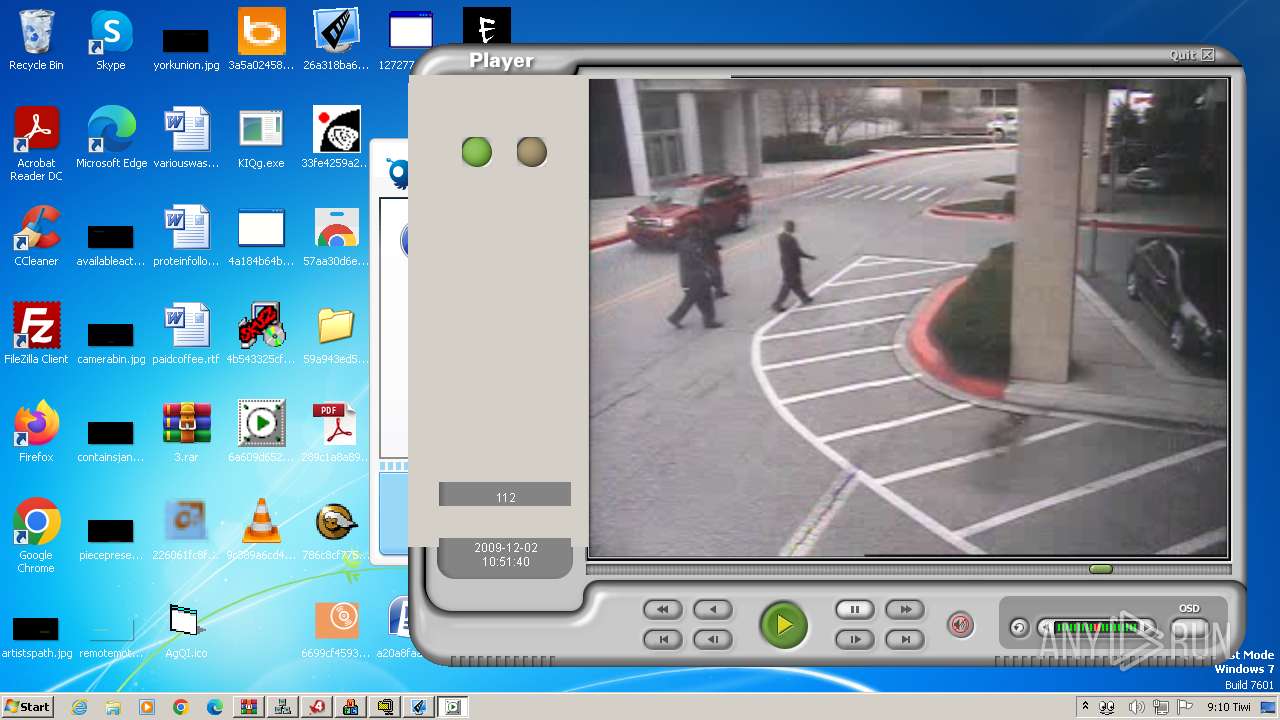The height and width of the screenshot is (720, 1280).
Task: Open the Recycle Bin desktop icon
Action: [x=36, y=41]
